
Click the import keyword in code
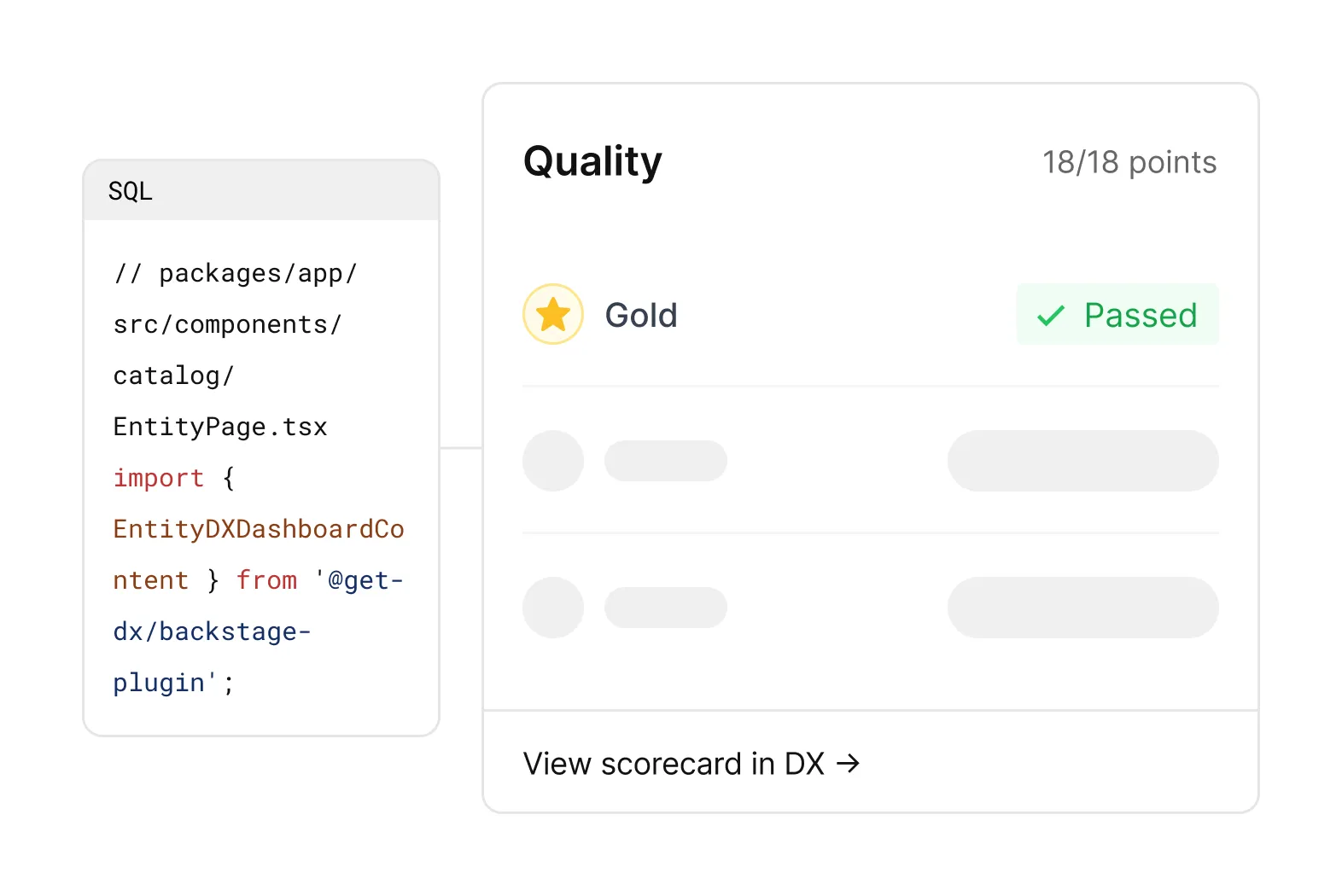(x=159, y=478)
